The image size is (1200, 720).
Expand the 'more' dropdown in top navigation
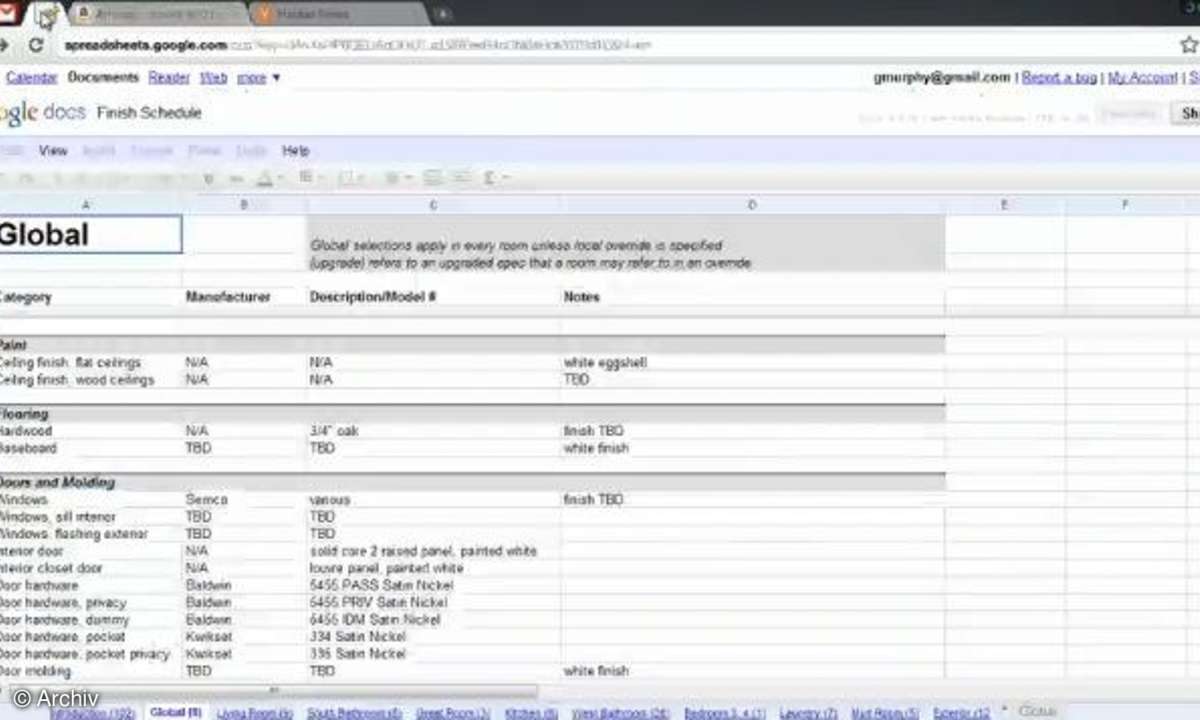[x=258, y=78]
